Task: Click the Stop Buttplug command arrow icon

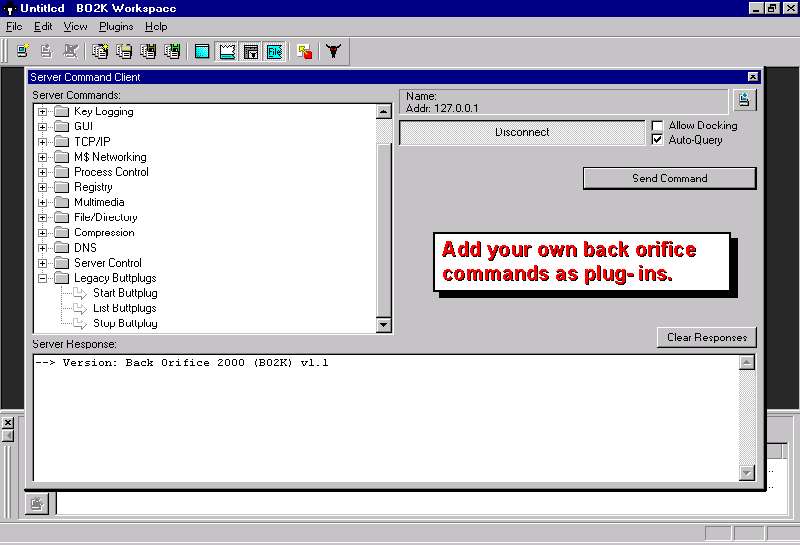Action: (80, 324)
